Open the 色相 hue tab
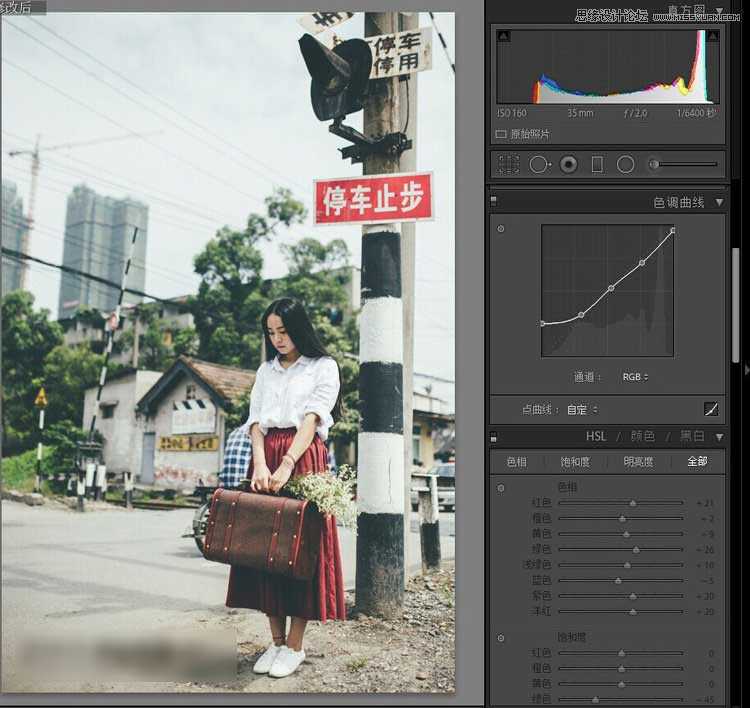Viewport: 750px width, 708px height. tap(517, 462)
